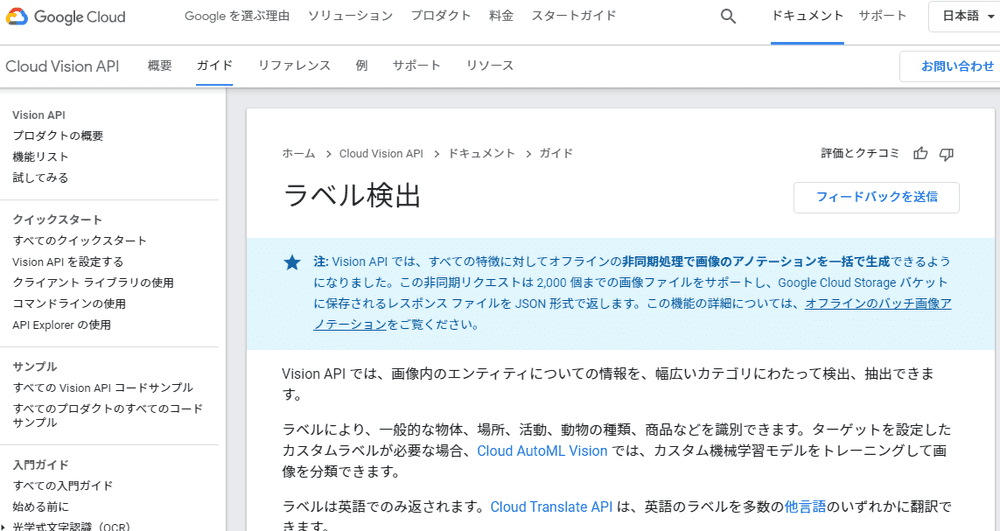This screenshot has width=1000, height=531.
Task: Open the 料金 menu item
Action: click(501, 16)
